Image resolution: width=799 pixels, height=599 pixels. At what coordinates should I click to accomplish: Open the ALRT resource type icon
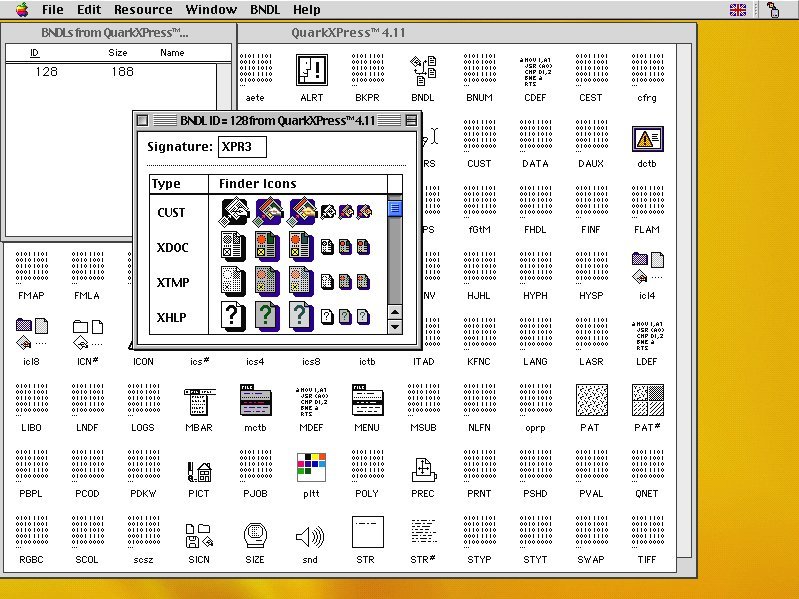click(x=311, y=71)
